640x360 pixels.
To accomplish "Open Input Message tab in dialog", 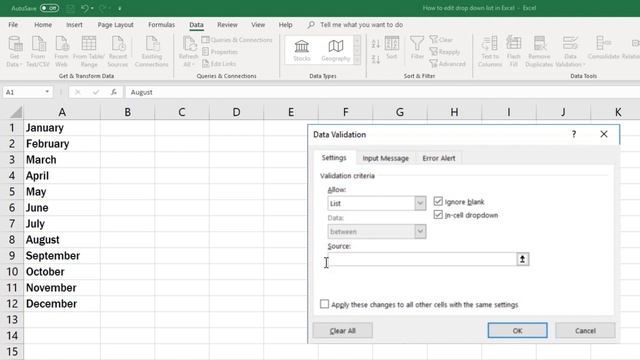I will (386, 158).
